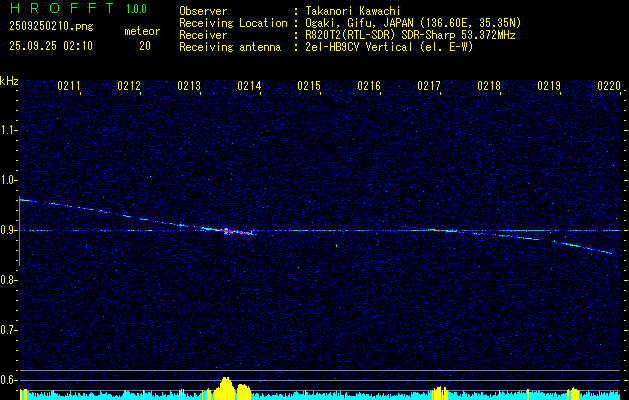Click the meteor count label

click(142, 31)
